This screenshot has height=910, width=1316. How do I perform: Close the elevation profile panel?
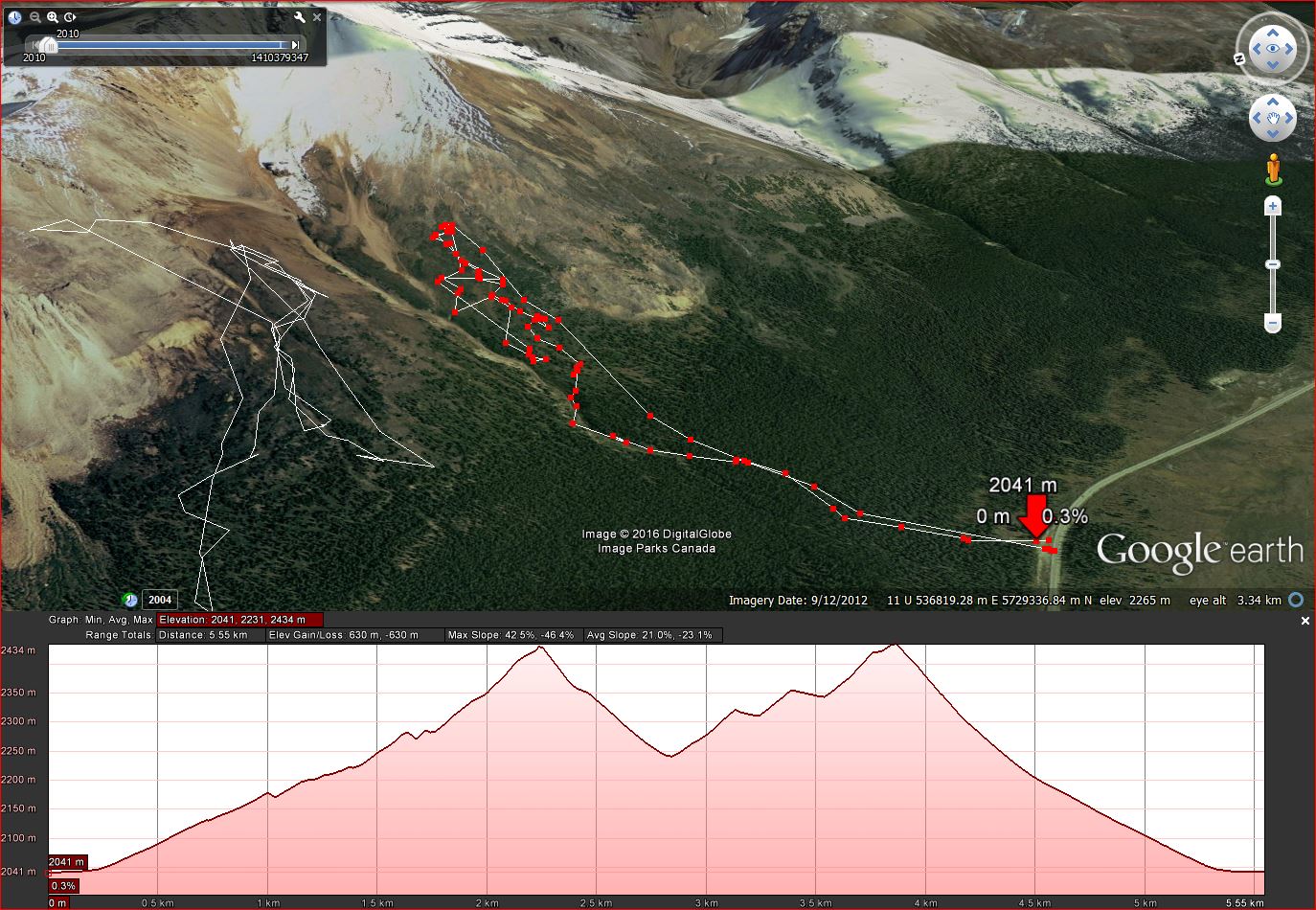pyautogui.click(x=1305, y=621)
